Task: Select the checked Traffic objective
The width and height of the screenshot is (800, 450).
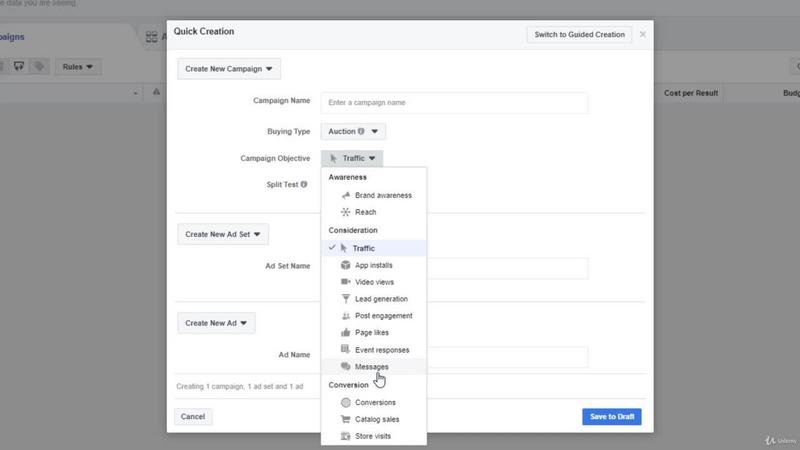Action: point(374,248)
